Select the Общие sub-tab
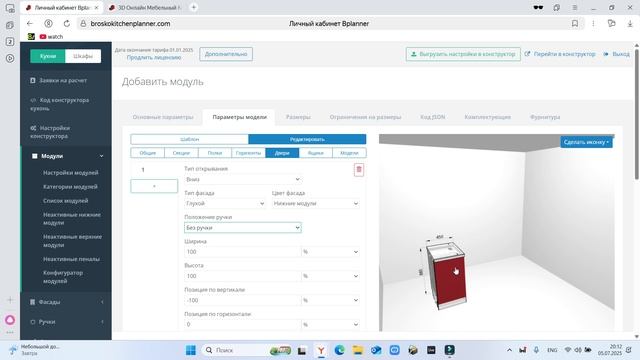 (147, 153)
